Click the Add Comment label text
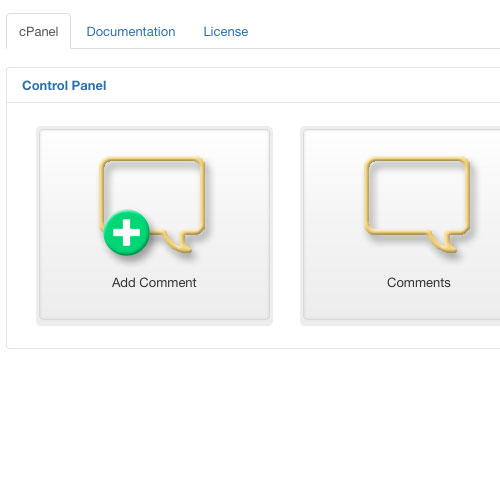 [154, 283]
